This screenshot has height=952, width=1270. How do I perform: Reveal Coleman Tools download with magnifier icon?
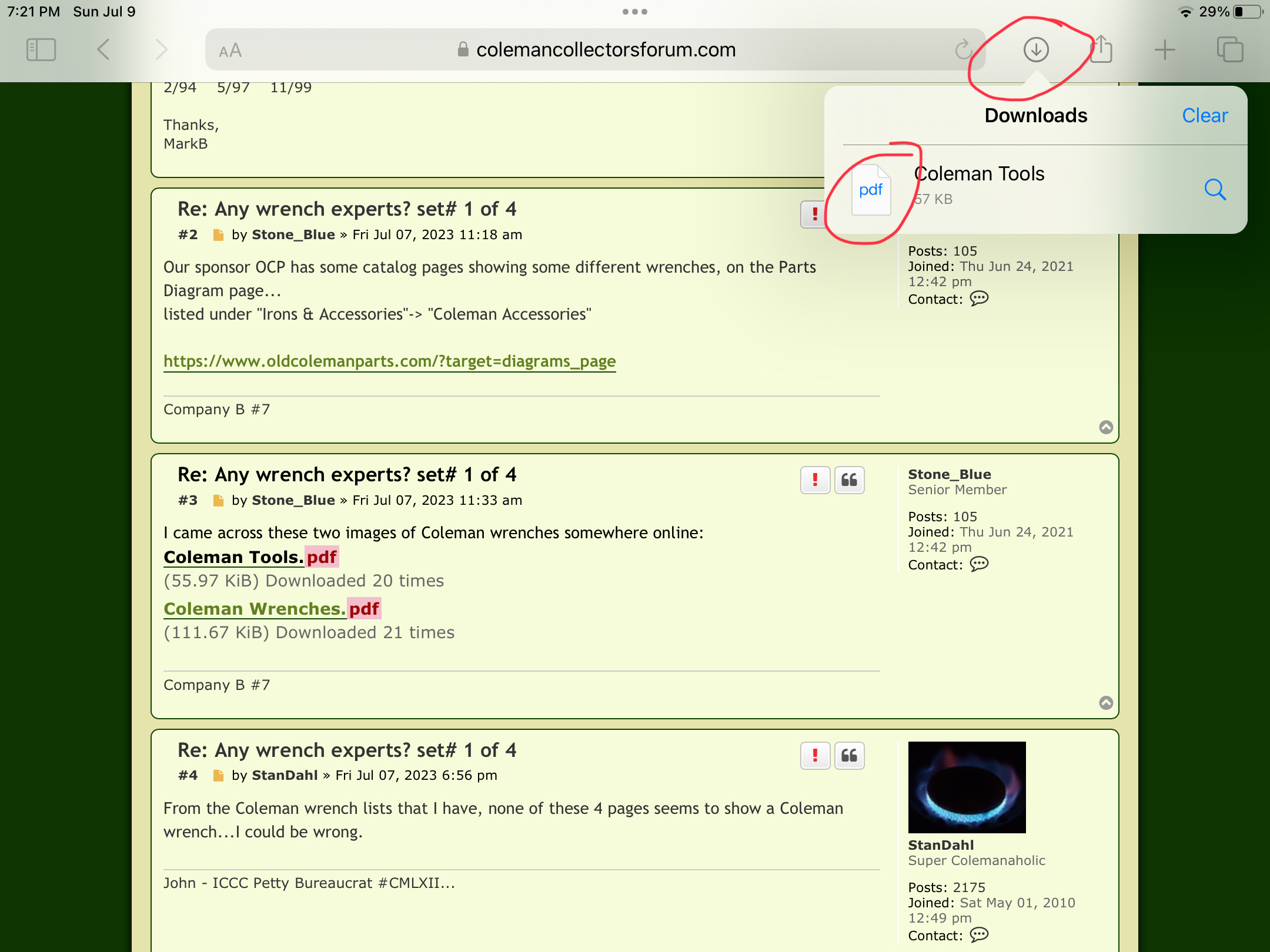click(1215, 189)
